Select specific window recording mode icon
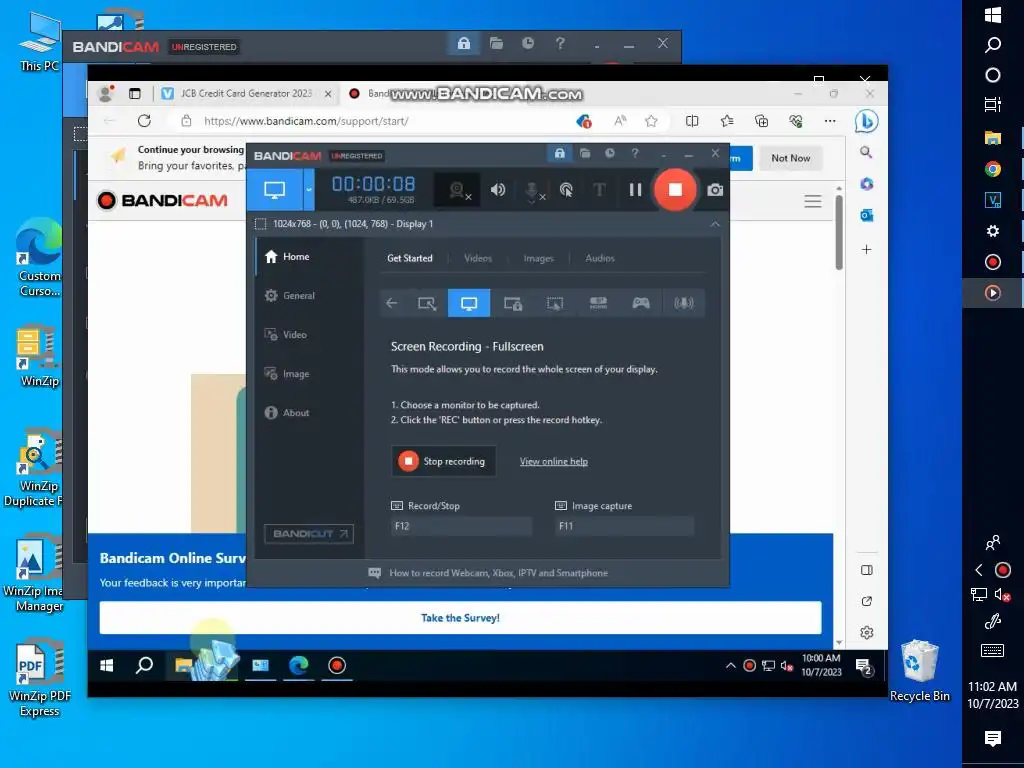 point(513,303)
